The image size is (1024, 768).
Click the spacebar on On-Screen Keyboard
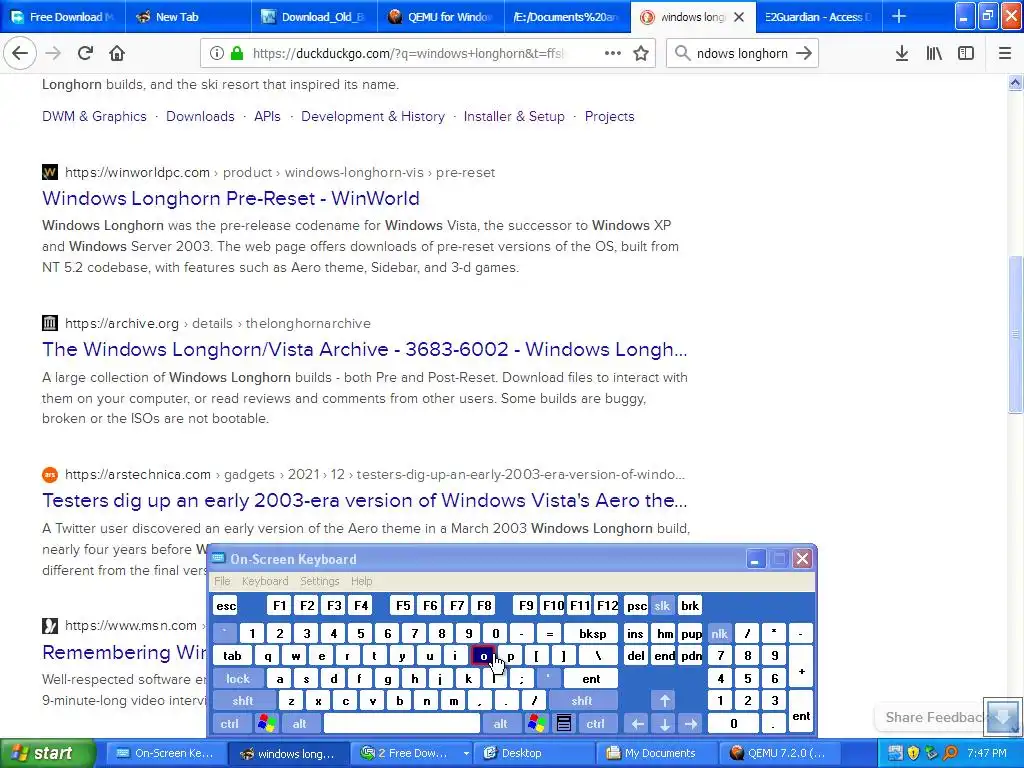pyautogui.click(x=402, y=723)
